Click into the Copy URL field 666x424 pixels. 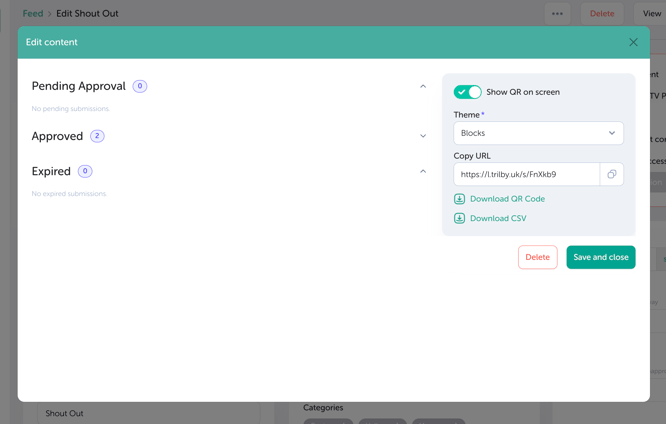tap(527, 174)
